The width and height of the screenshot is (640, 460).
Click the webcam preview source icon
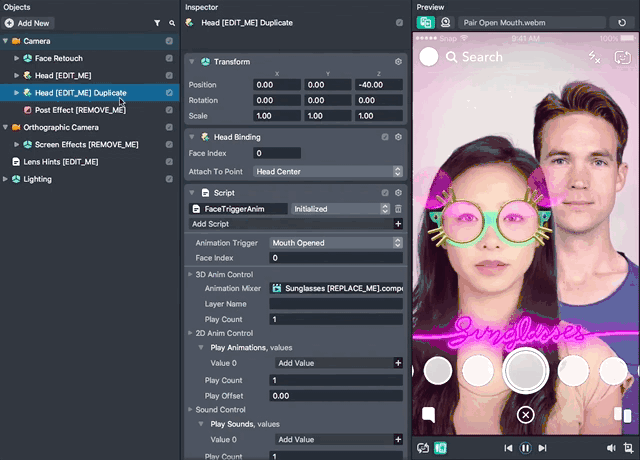(445, 22)
